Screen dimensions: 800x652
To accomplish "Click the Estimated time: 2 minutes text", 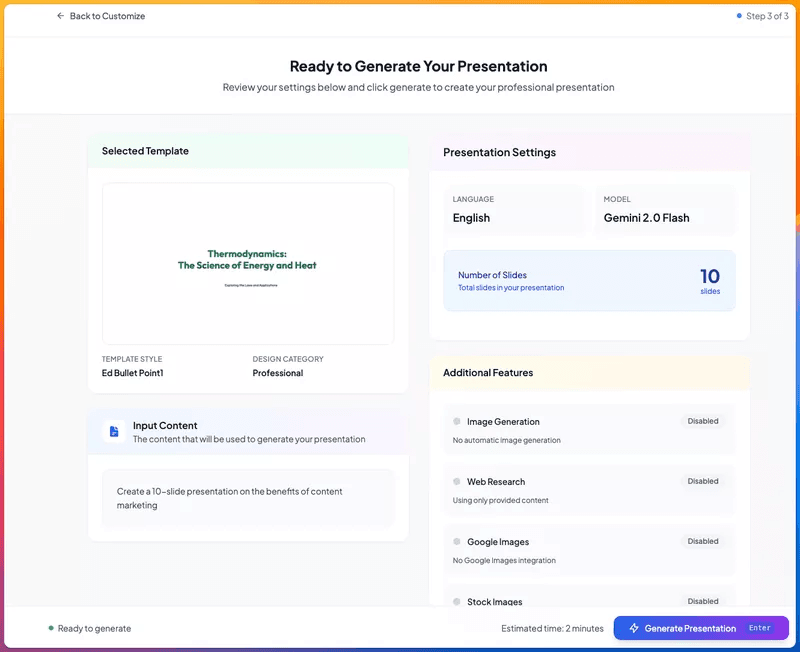I will [552, 629].
